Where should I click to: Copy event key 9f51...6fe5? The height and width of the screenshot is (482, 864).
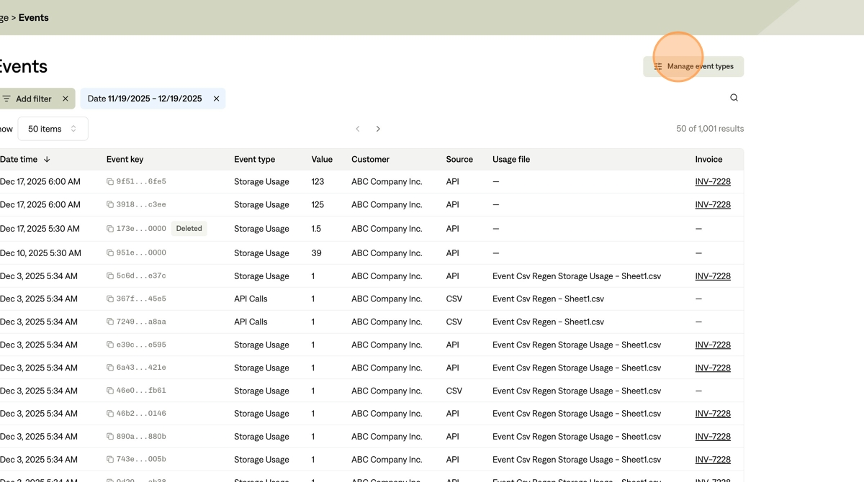pyautogui.click(x=111, y=182)
